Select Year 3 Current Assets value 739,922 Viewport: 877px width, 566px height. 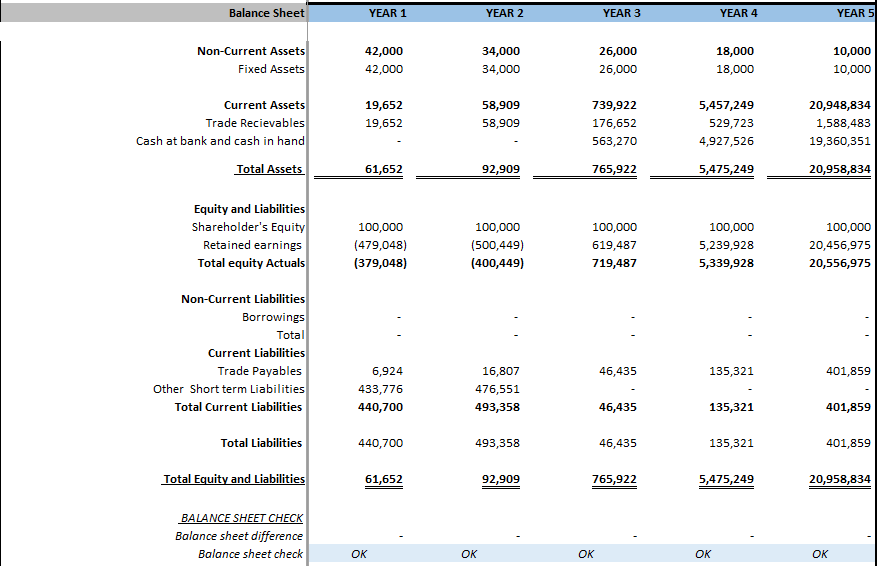click(614, 105)
